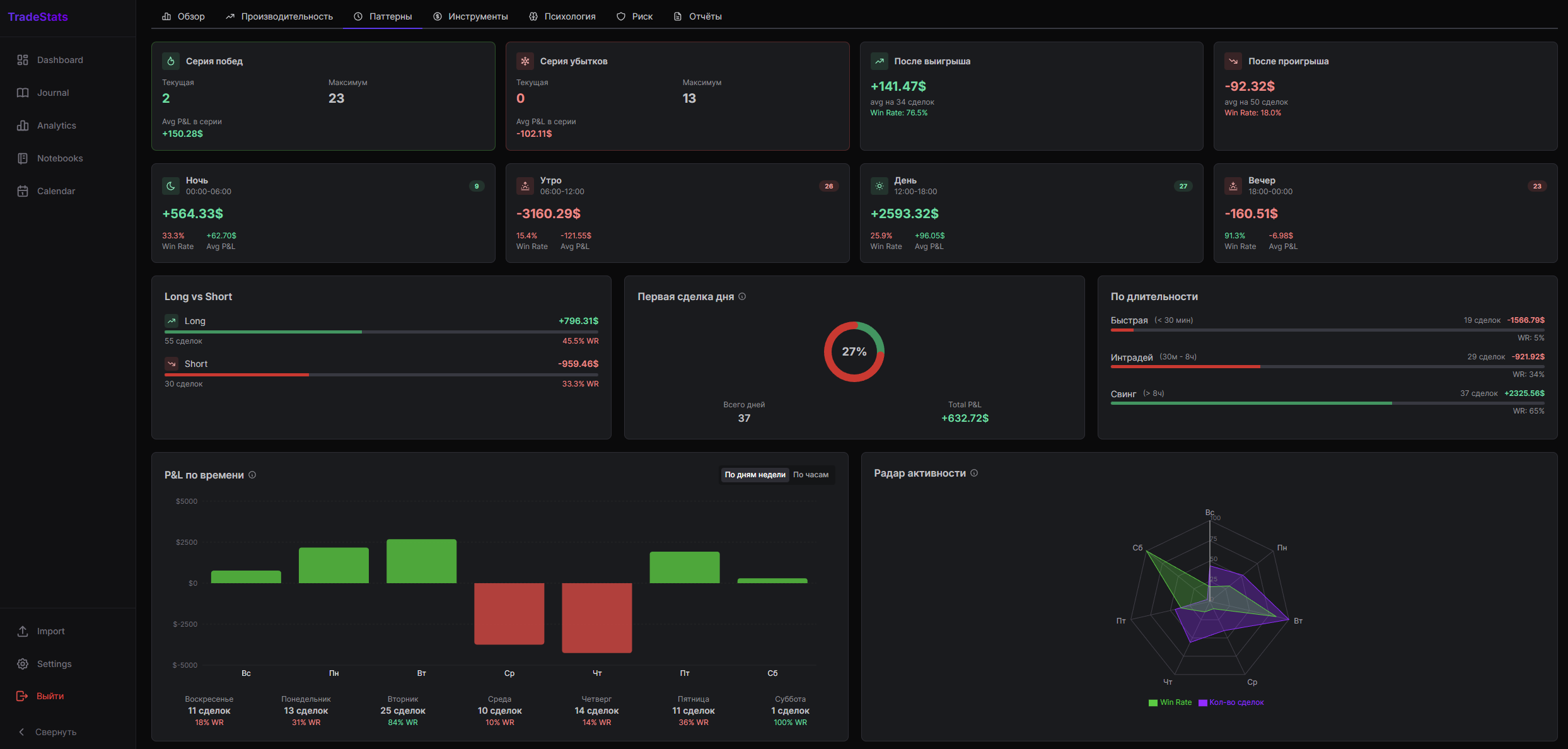
Task: Click the TradeStats logo
Action: pyautogui.click(x=37, y=16)
